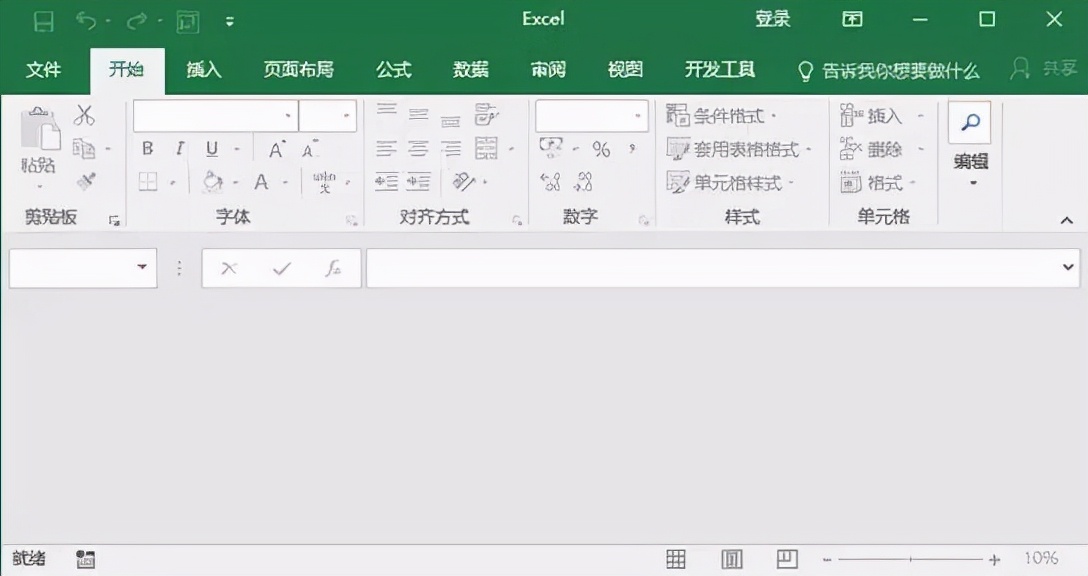Toggle Italic formatting
Viewport: 1088px width, 576px height.
click(x=180, y=149)
